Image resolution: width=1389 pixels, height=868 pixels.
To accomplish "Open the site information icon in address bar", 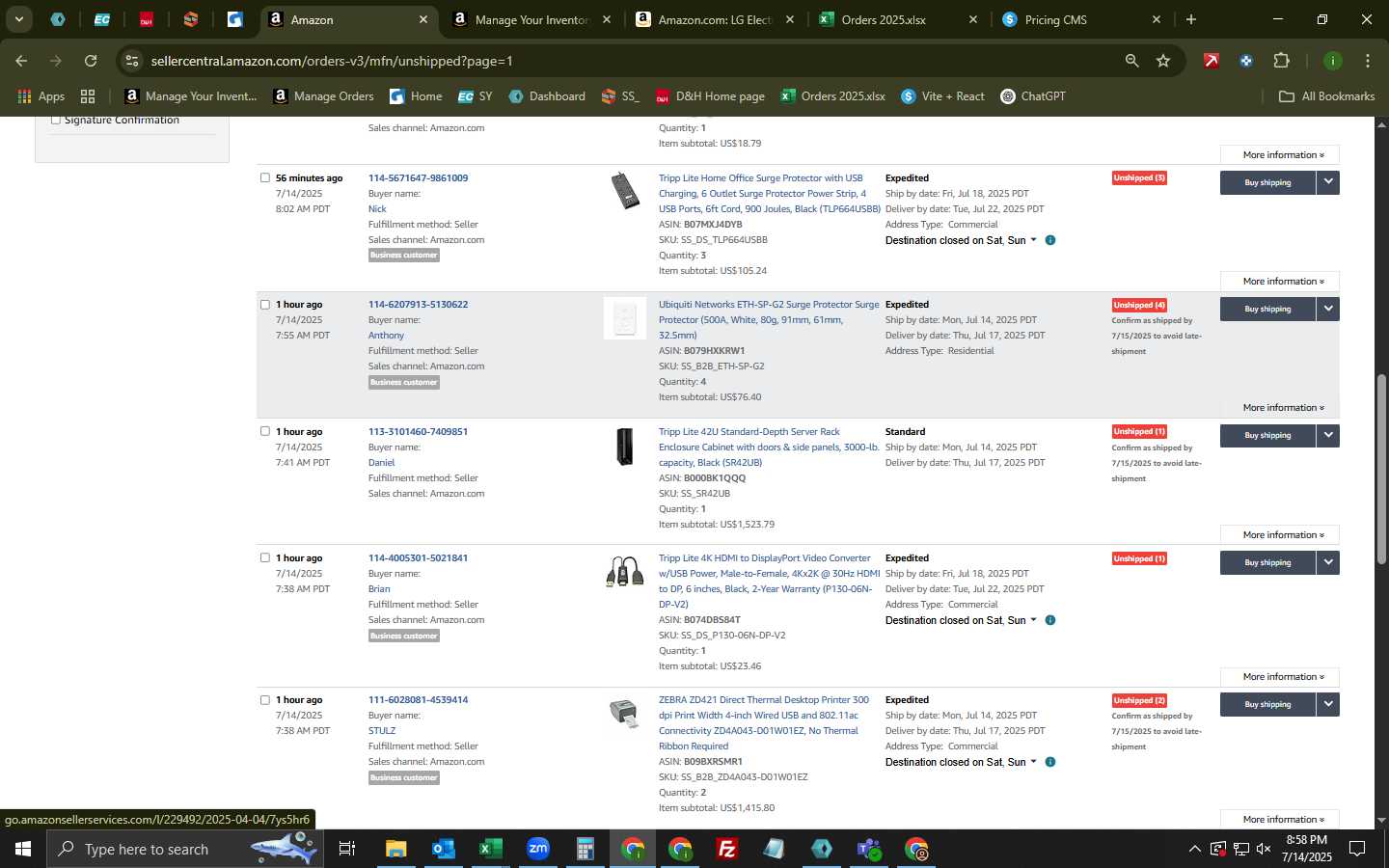I will (132, 61).
